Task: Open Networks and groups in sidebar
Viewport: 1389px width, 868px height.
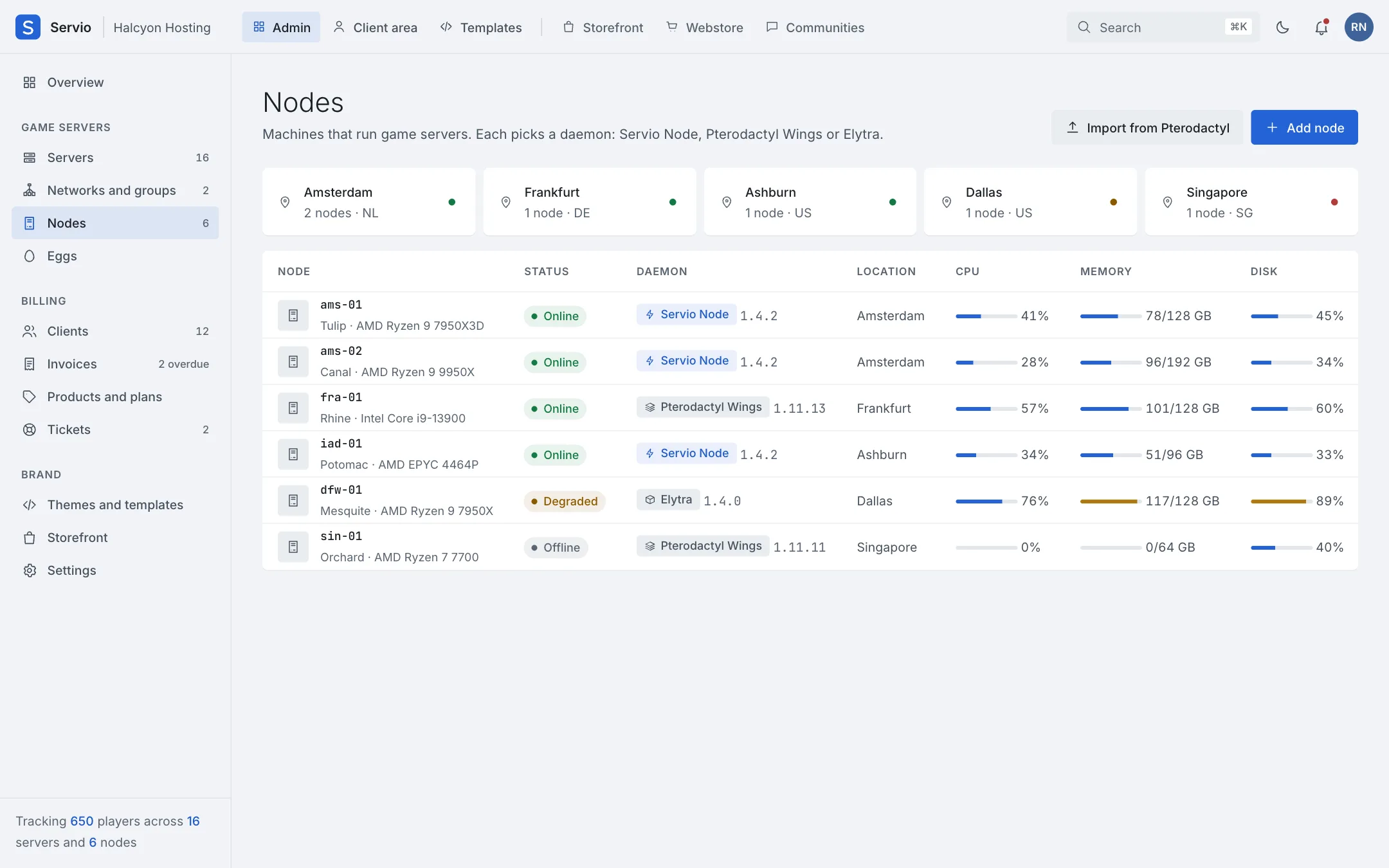Action: coord(115,190)
